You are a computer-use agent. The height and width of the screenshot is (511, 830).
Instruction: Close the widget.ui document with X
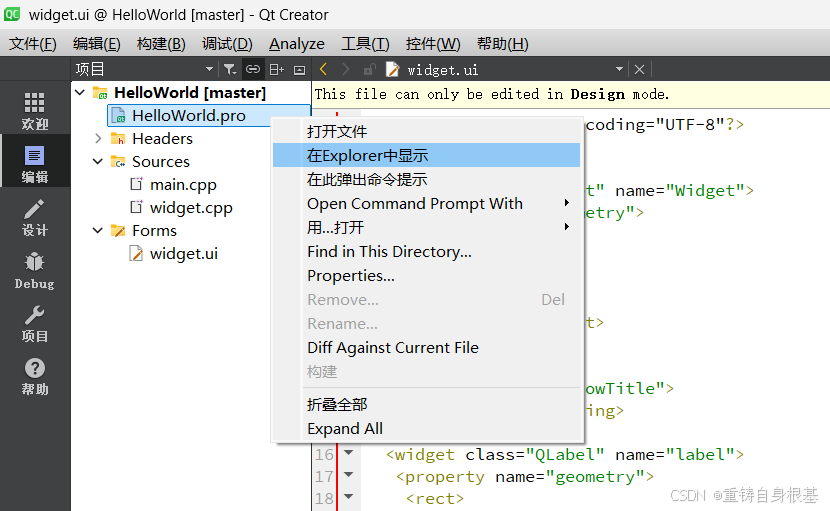point(639,69)
